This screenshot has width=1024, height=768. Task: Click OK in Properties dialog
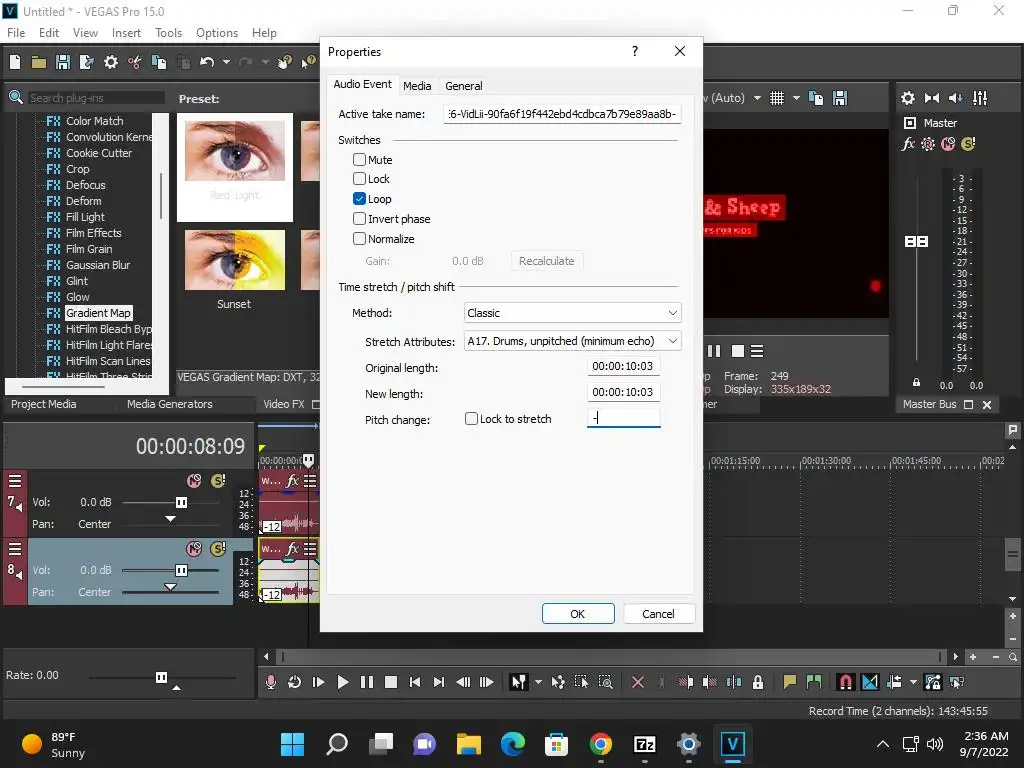coord(578,614)
